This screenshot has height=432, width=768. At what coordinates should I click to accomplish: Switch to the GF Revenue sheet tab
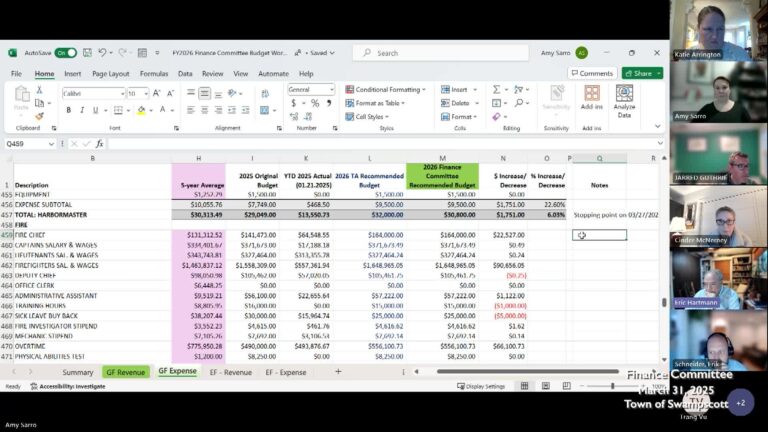point(125,372)
